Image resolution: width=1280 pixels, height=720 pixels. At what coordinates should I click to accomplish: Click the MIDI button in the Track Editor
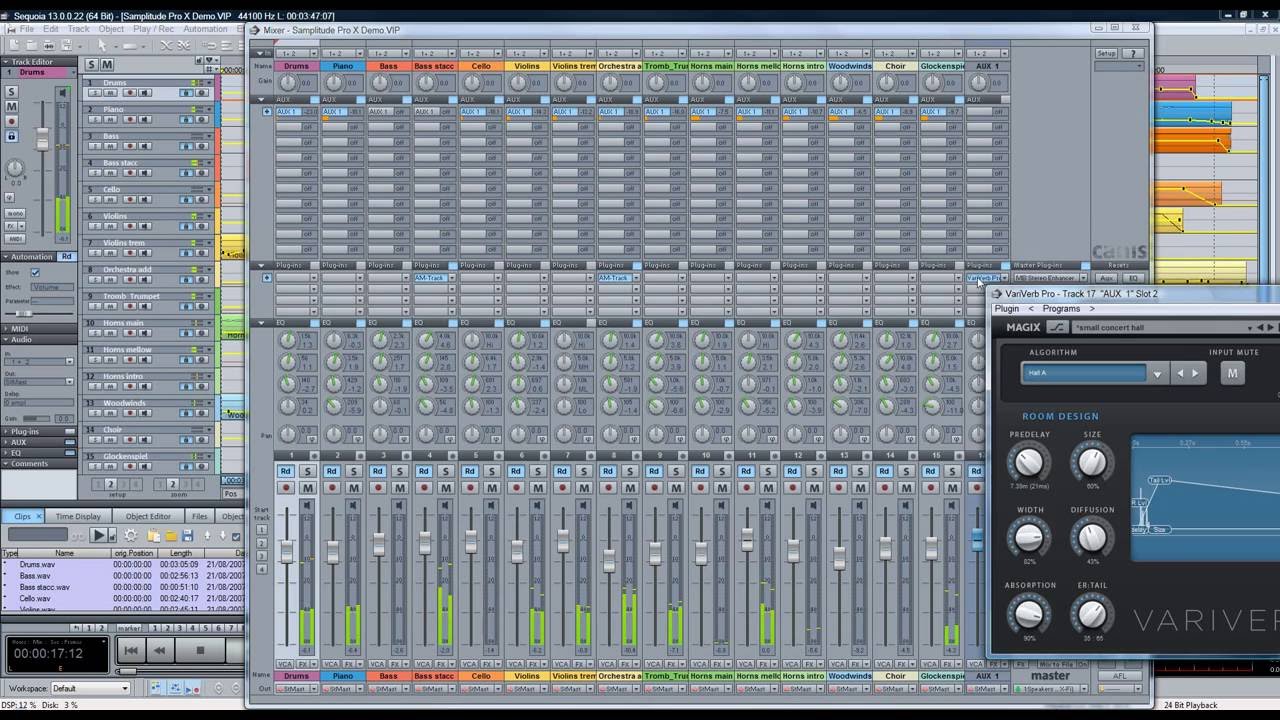[15, 239]
